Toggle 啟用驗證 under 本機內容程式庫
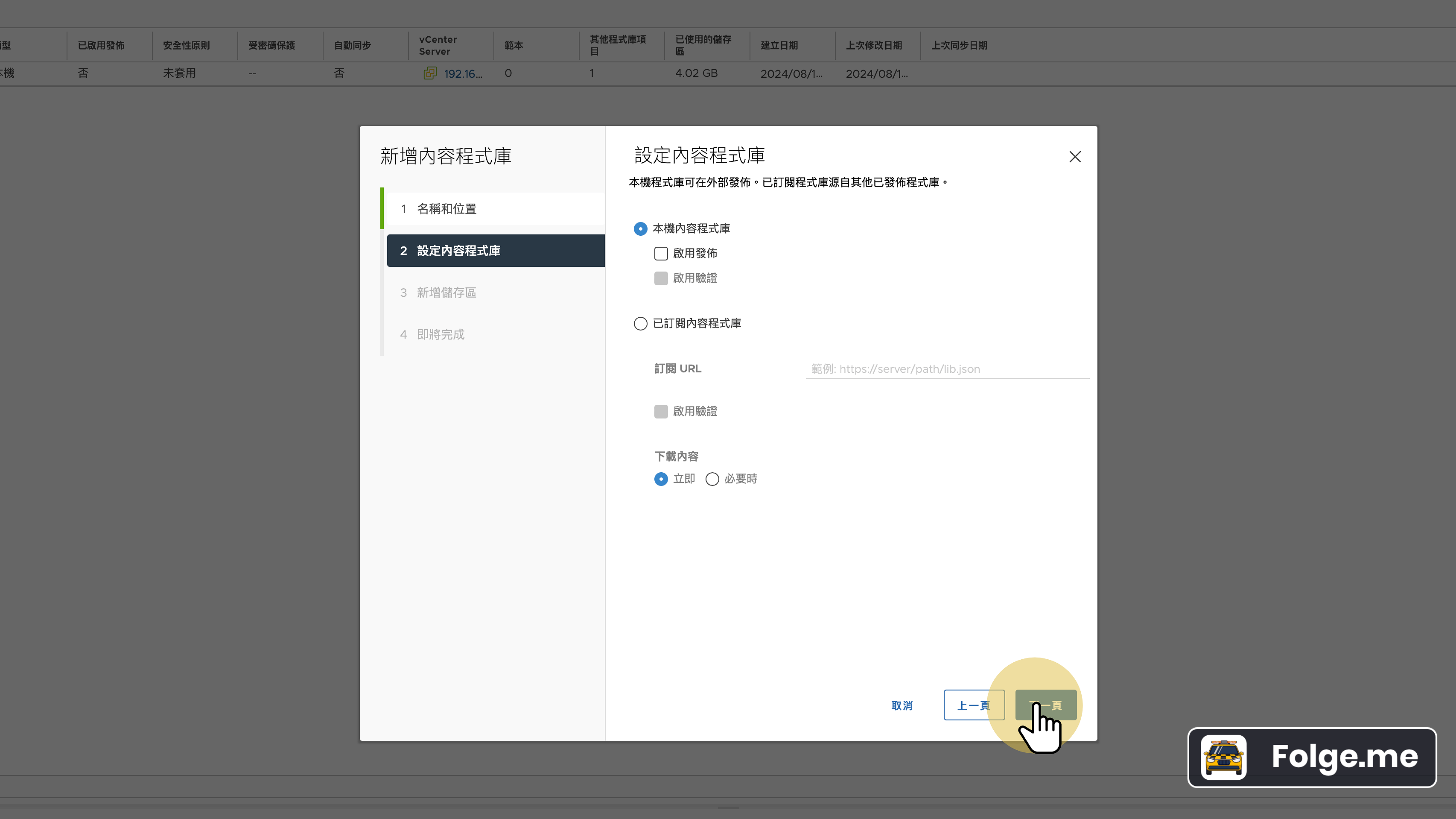The width and height of the screenshot is (1456, 819). (660, 278)
